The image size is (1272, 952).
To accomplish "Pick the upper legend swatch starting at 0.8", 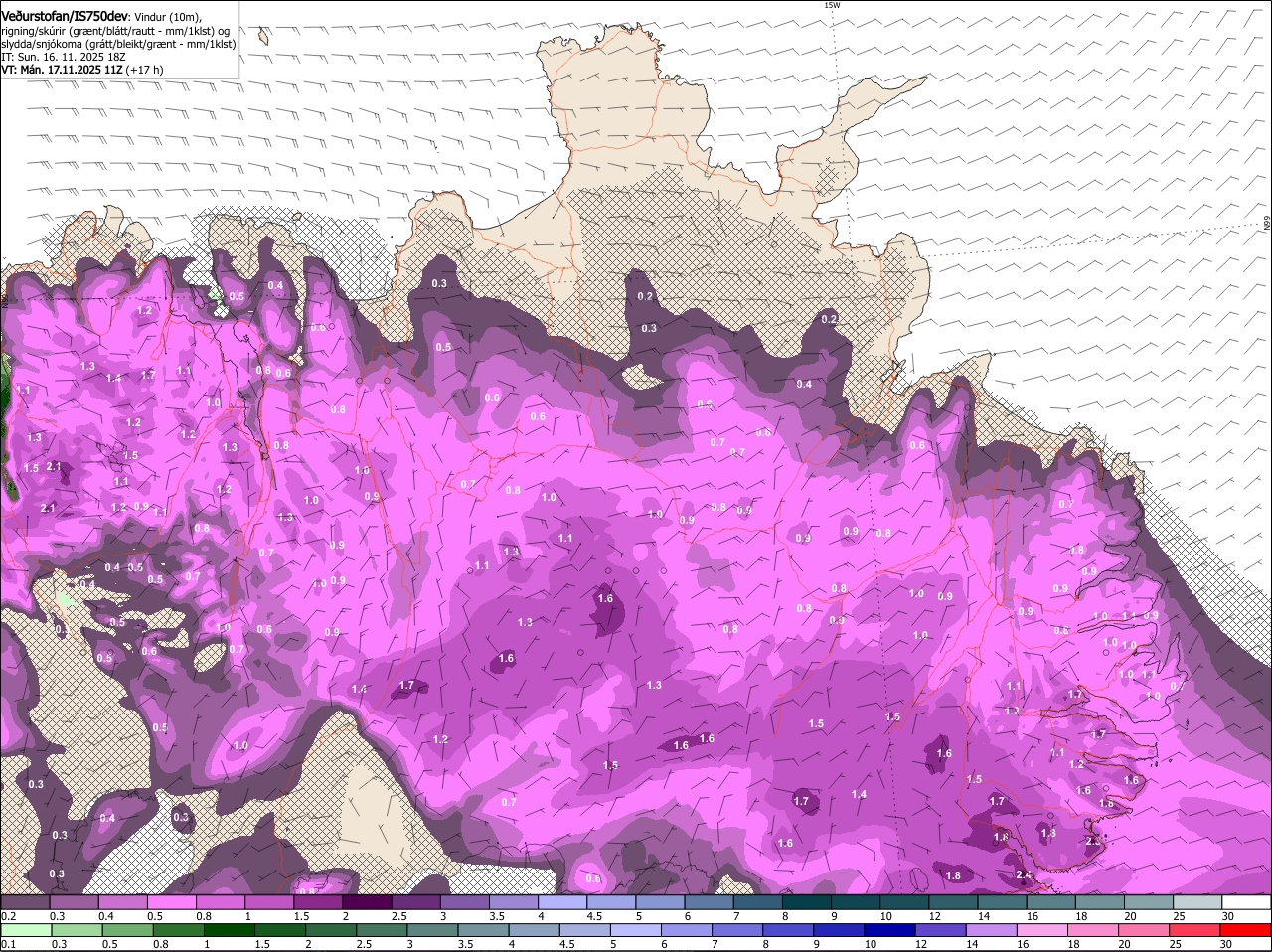I will coord(220,902).
